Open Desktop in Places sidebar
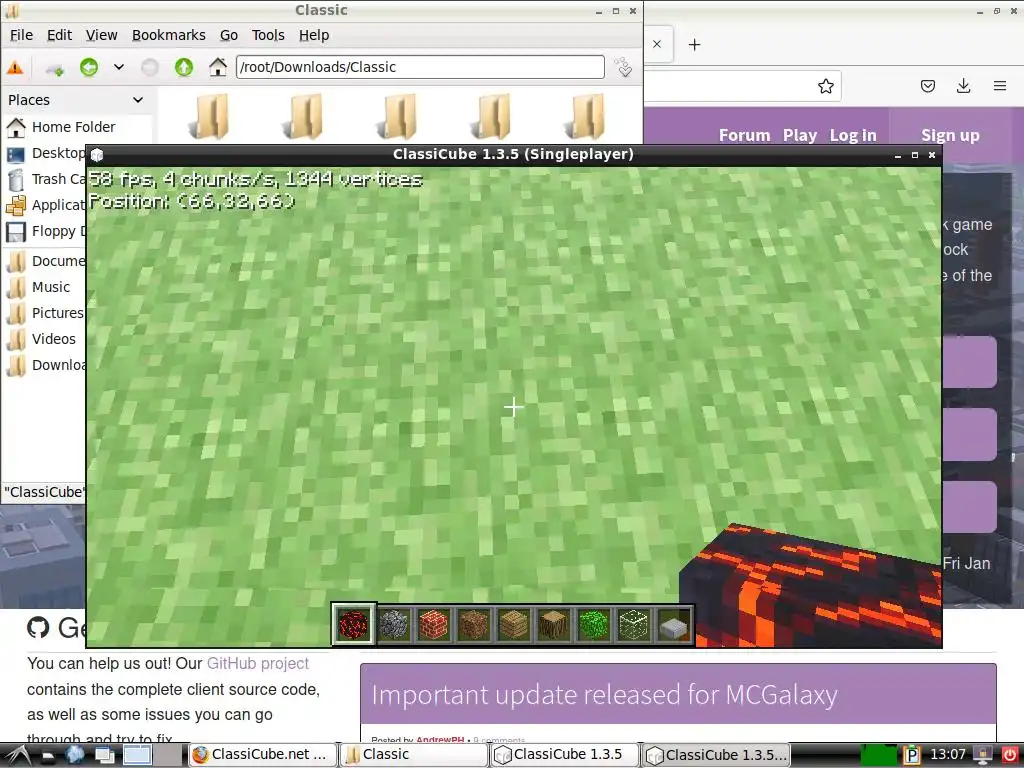 click(44, 153)
